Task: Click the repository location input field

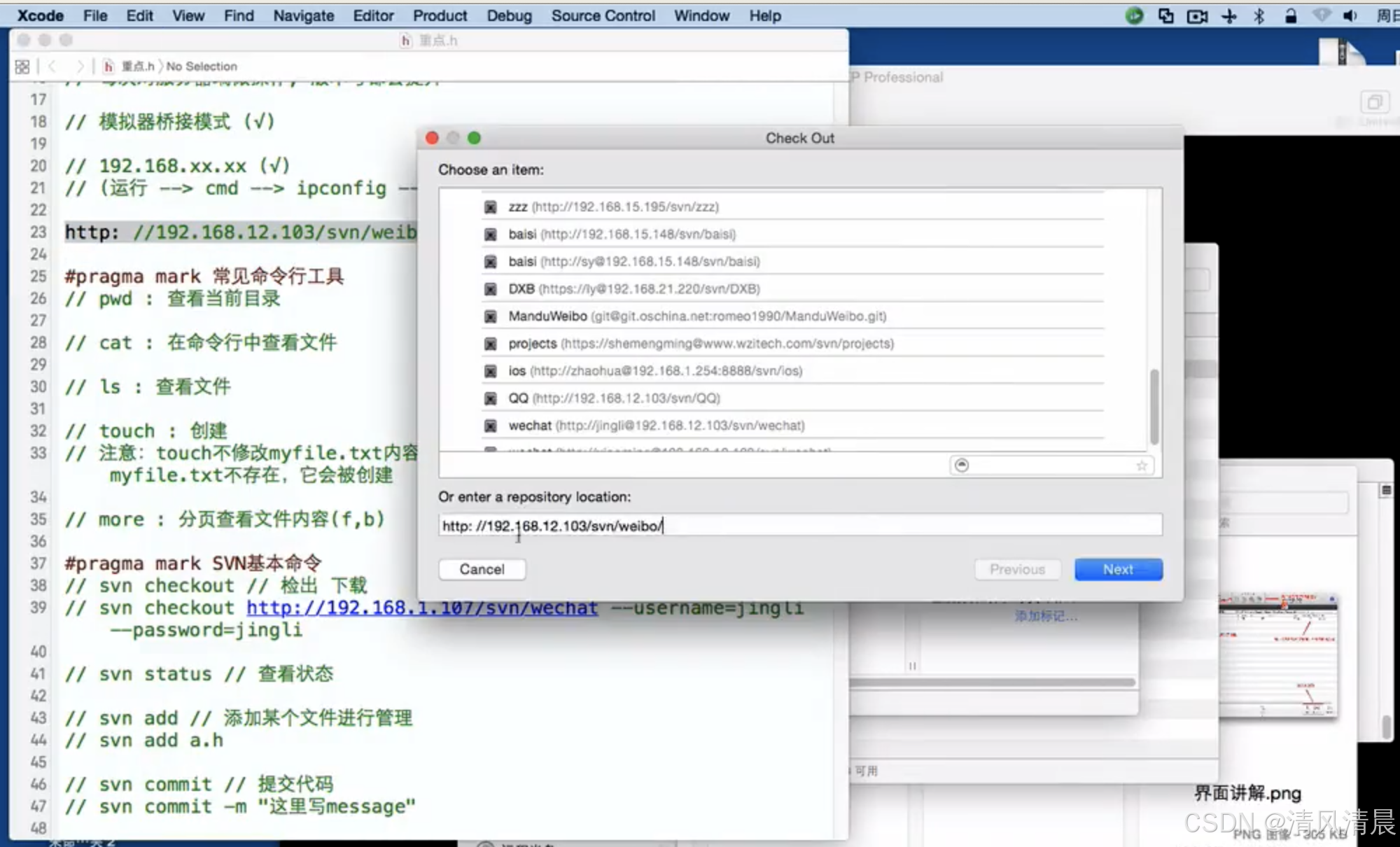Action: [x=800, y=525]
